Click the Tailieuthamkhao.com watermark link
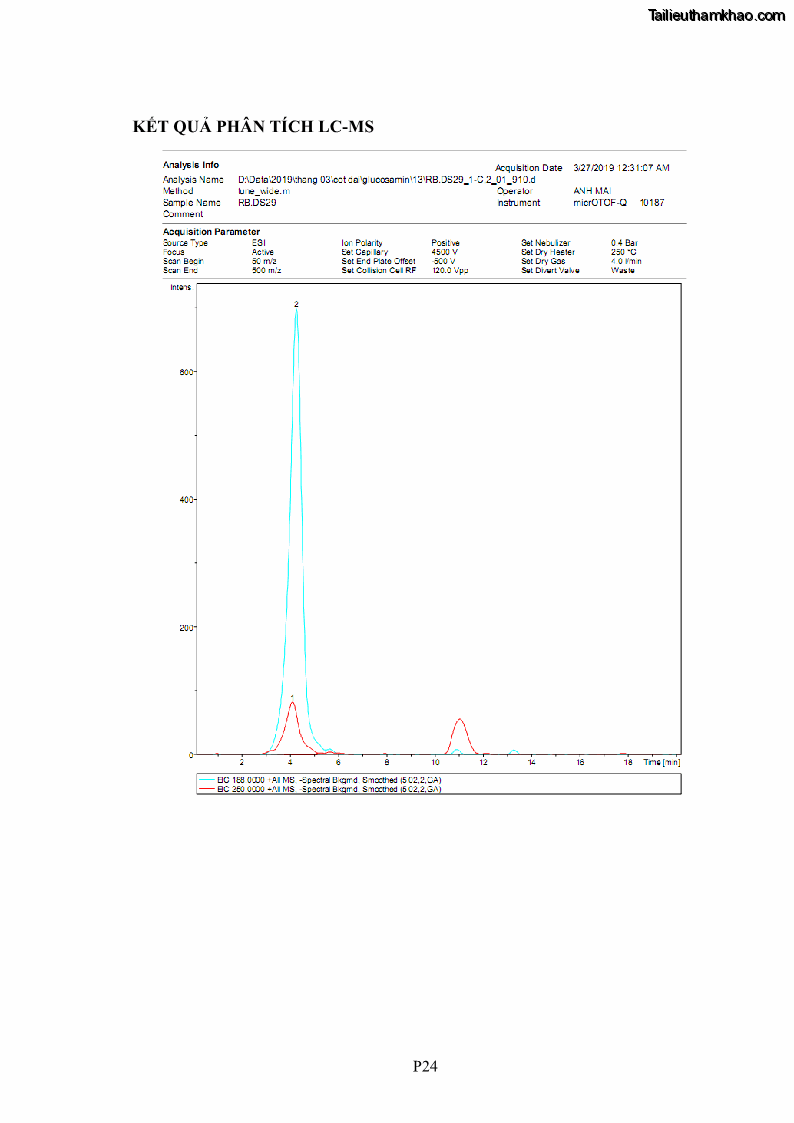This screenshot has width=794, height=1123. pyautogui.click(x=716, y=16)
